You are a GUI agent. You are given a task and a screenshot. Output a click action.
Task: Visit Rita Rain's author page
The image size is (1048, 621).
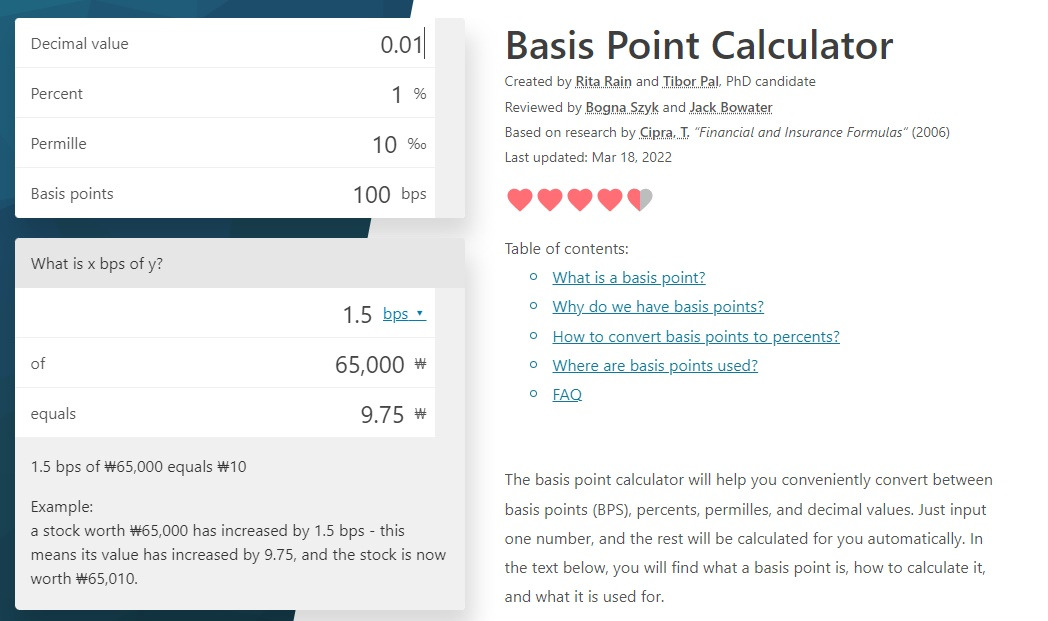point(602,81)
